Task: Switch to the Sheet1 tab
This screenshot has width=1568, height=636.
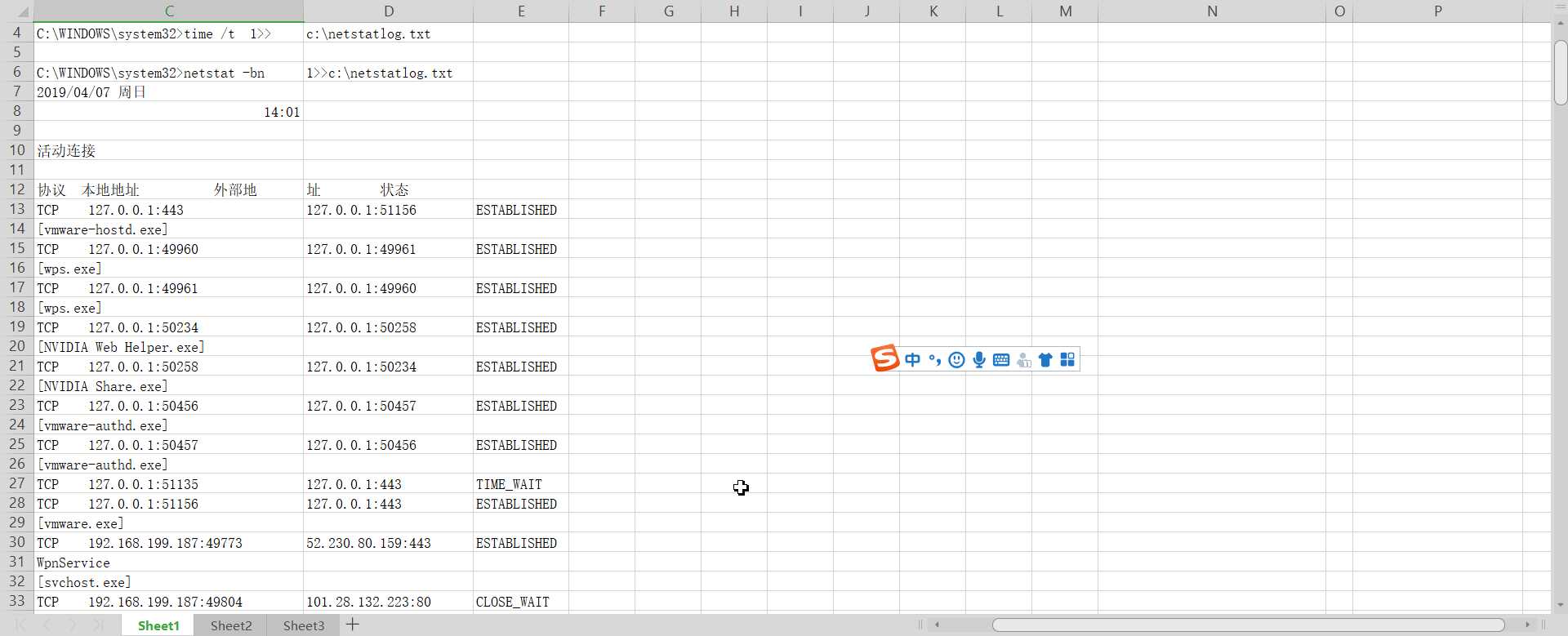Action: click(158, 625)
